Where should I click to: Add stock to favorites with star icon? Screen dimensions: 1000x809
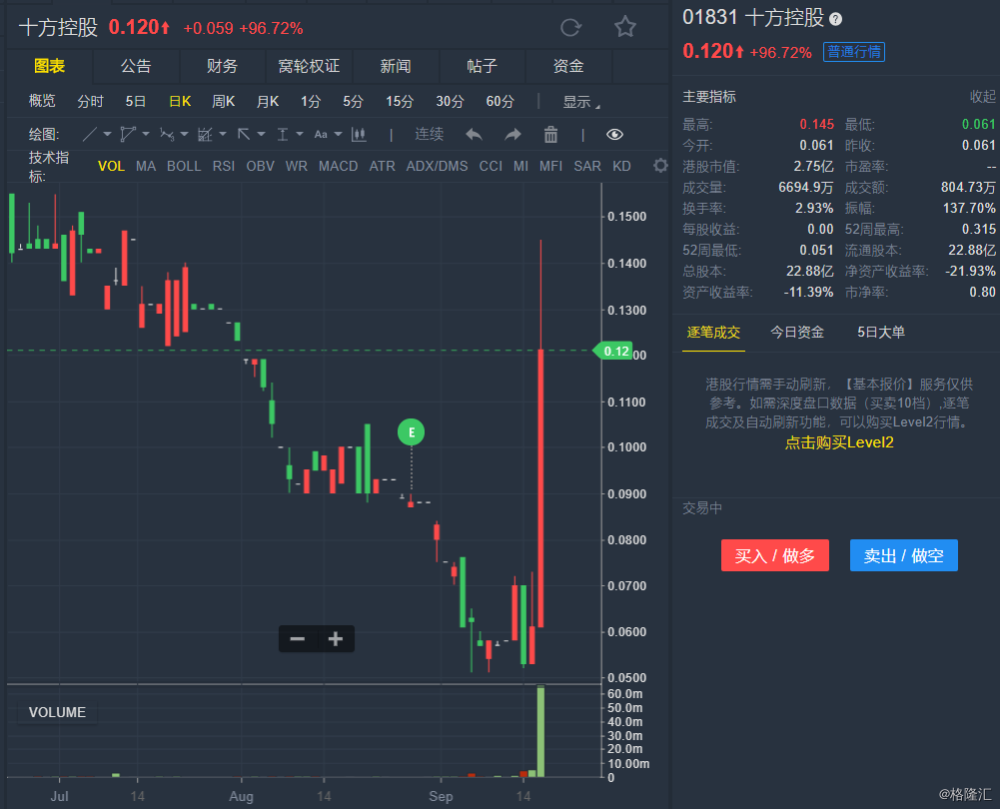click(625, 27)
